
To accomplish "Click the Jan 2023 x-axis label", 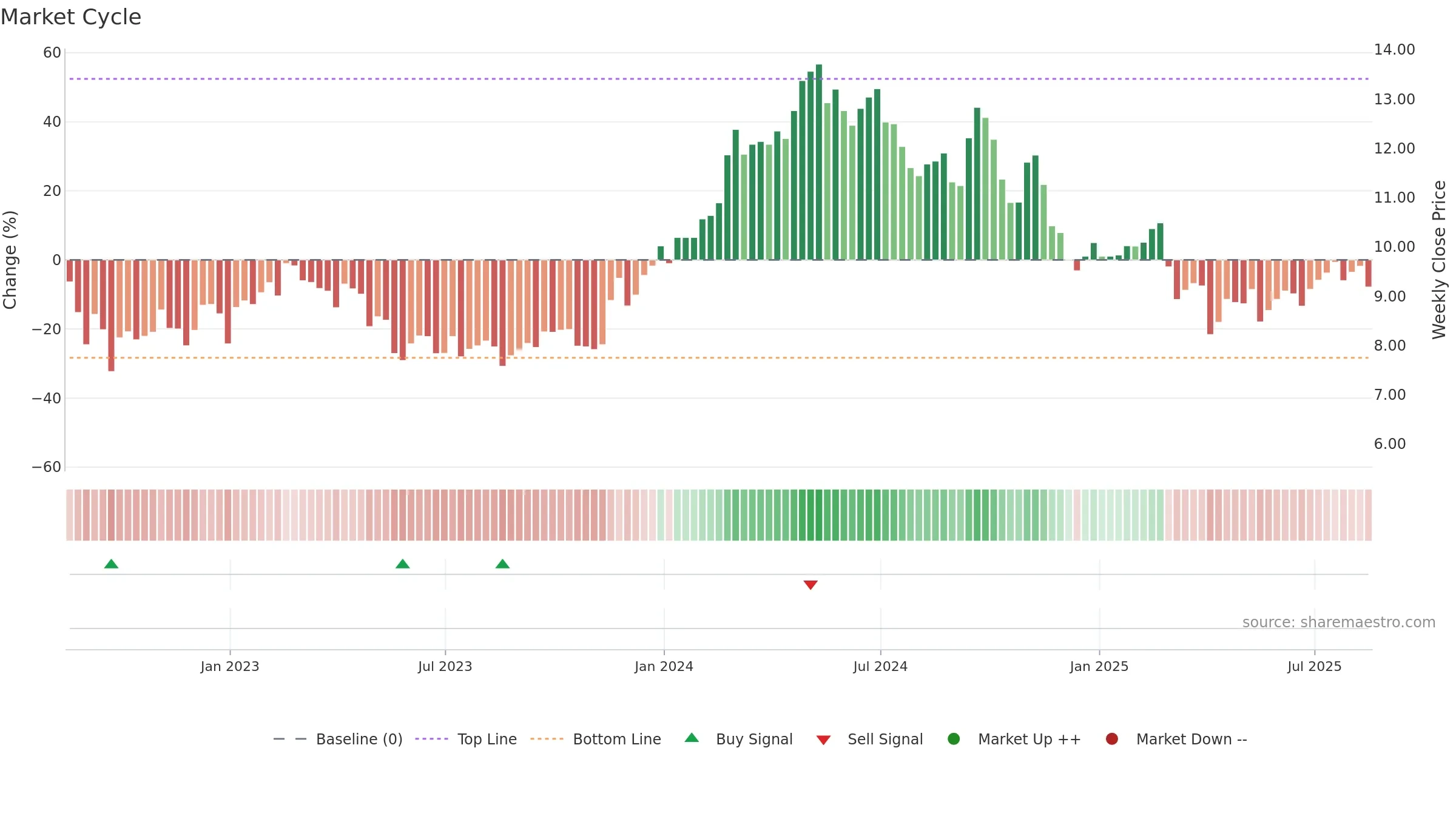I will click(x=230, y=667).
